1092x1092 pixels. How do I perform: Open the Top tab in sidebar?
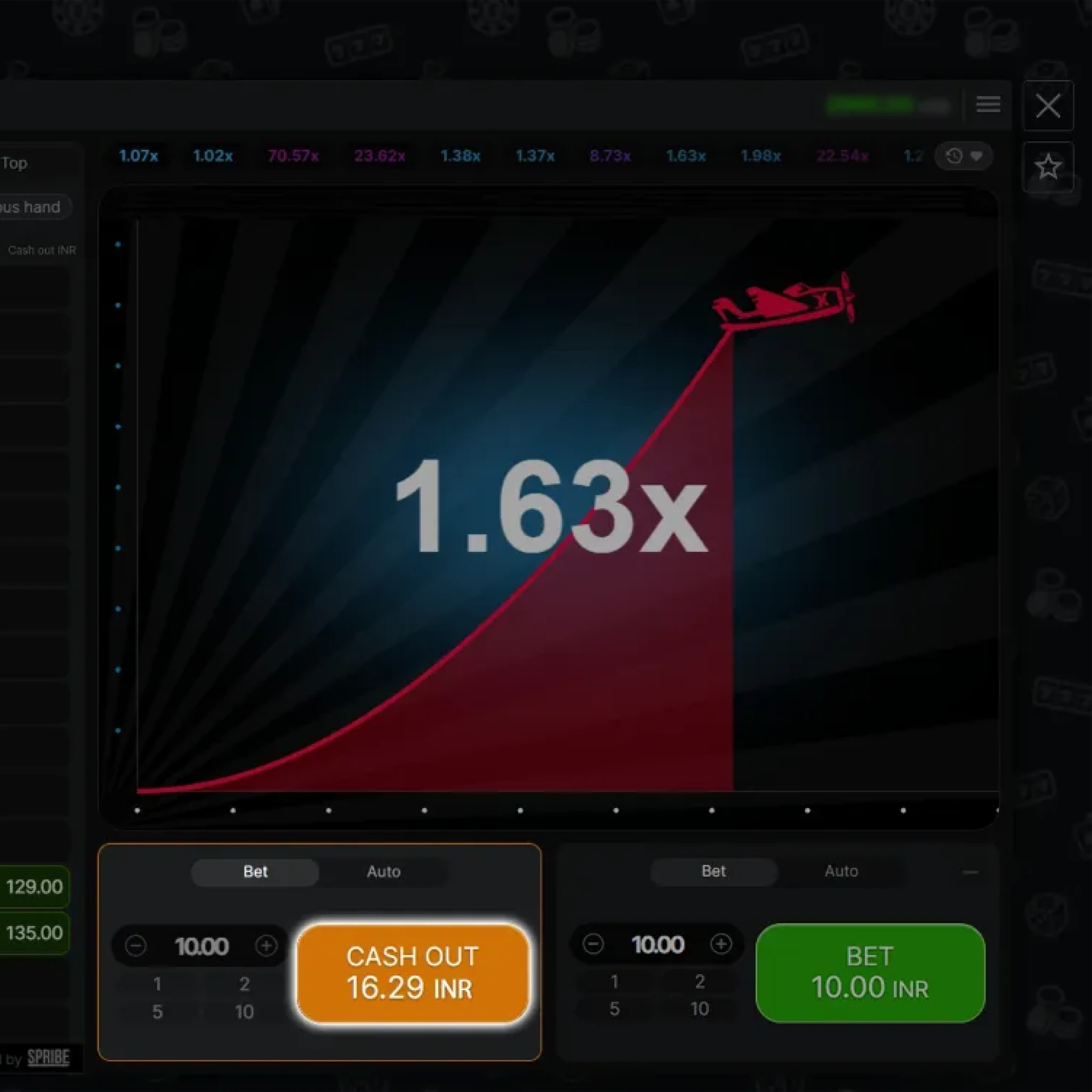pyautogui.click(x=14, y=163)
